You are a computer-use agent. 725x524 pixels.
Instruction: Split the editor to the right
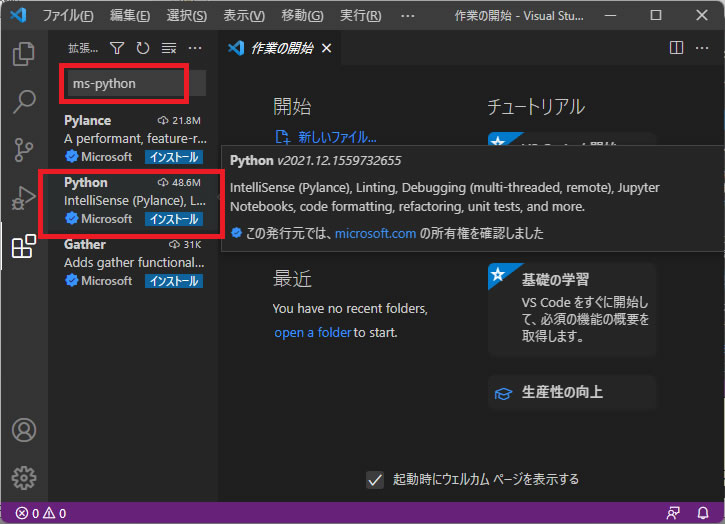coord(676,48)
